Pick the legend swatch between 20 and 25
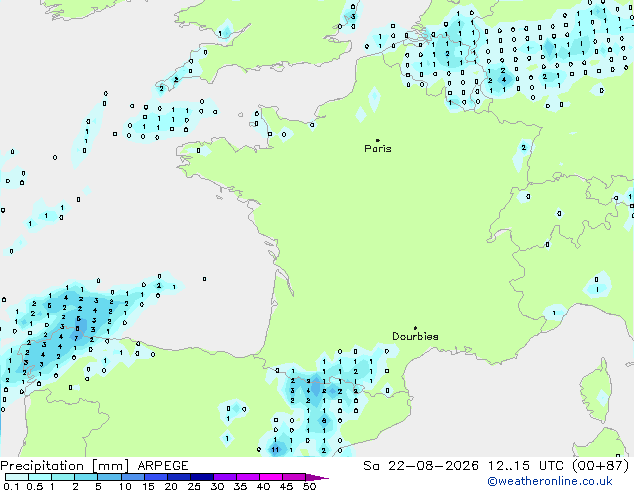This screenshot has height=490, width=634. pyautogui.click(x=178, y=477)
